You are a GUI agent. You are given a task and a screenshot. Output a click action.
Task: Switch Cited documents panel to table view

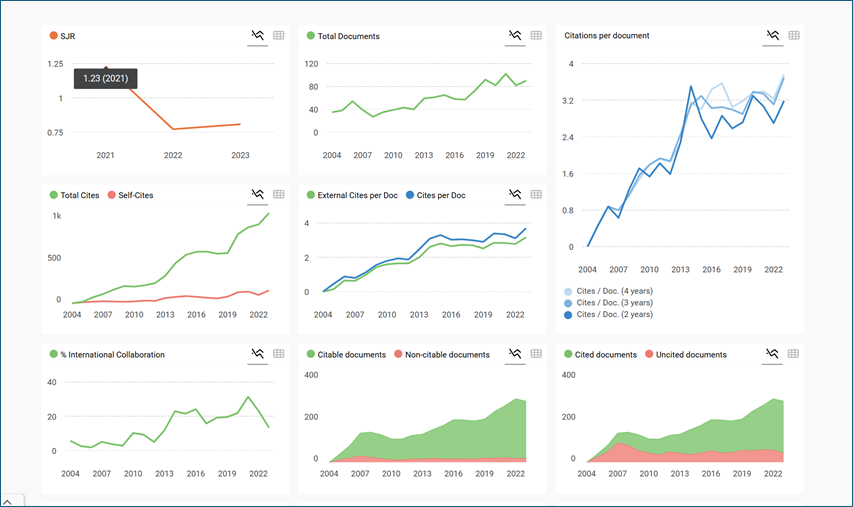794,354
